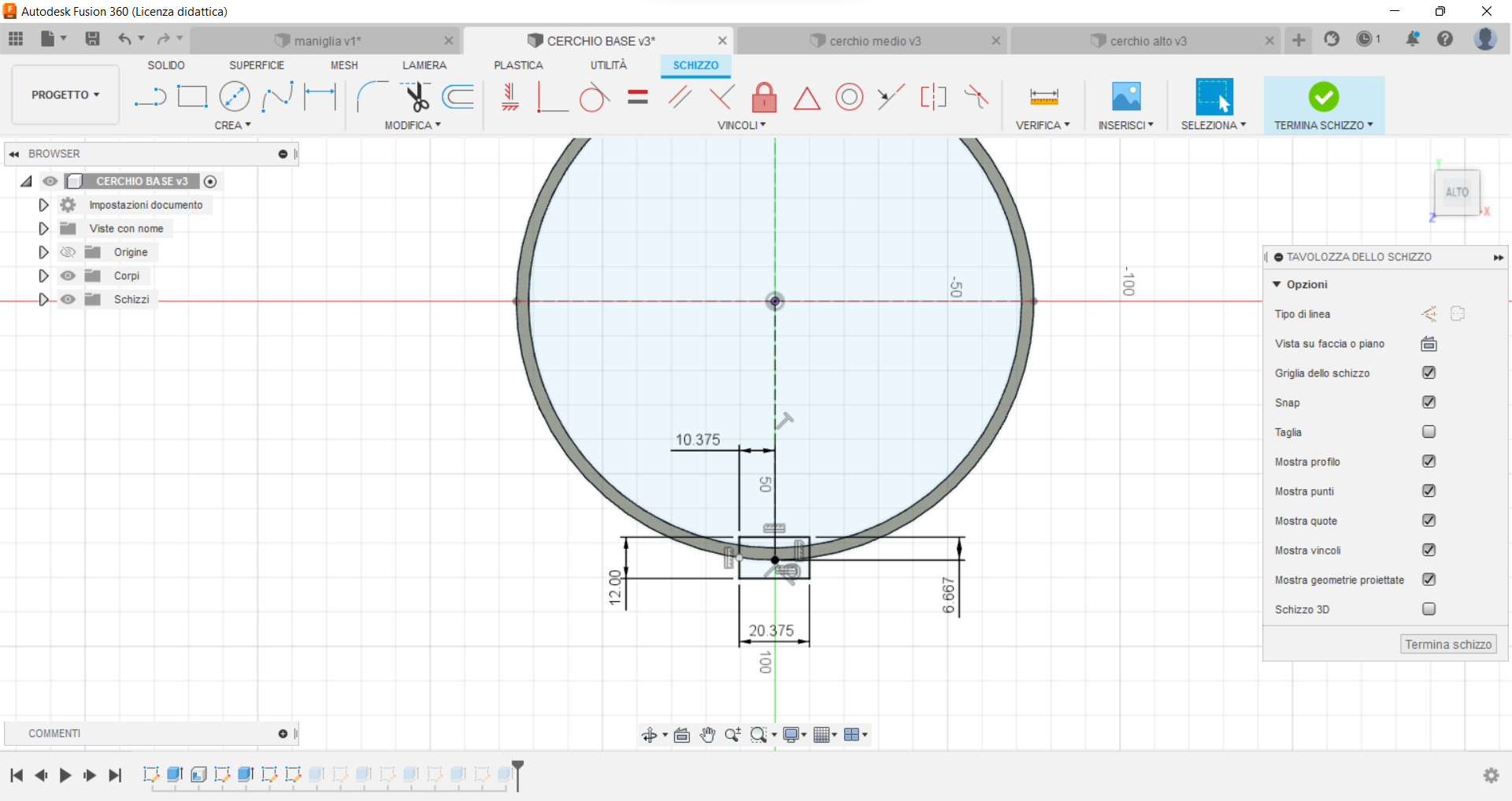Apply the Tangent constraint
The height and width of the screenshot is (801, 1512).
tap(595, 98)
